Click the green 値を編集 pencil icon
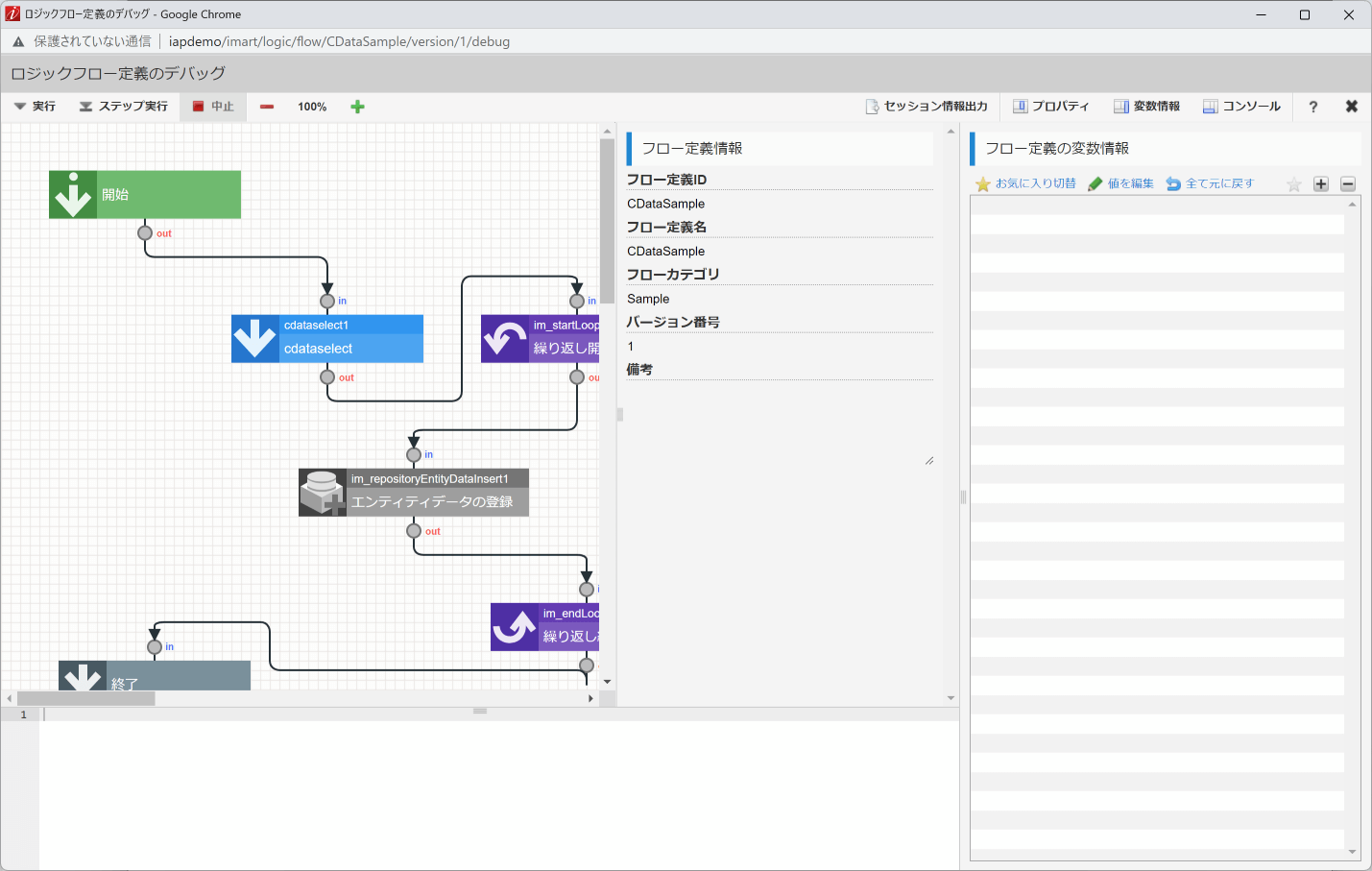The width and height of the screenshot is (1372, 871). [1095, 183]
